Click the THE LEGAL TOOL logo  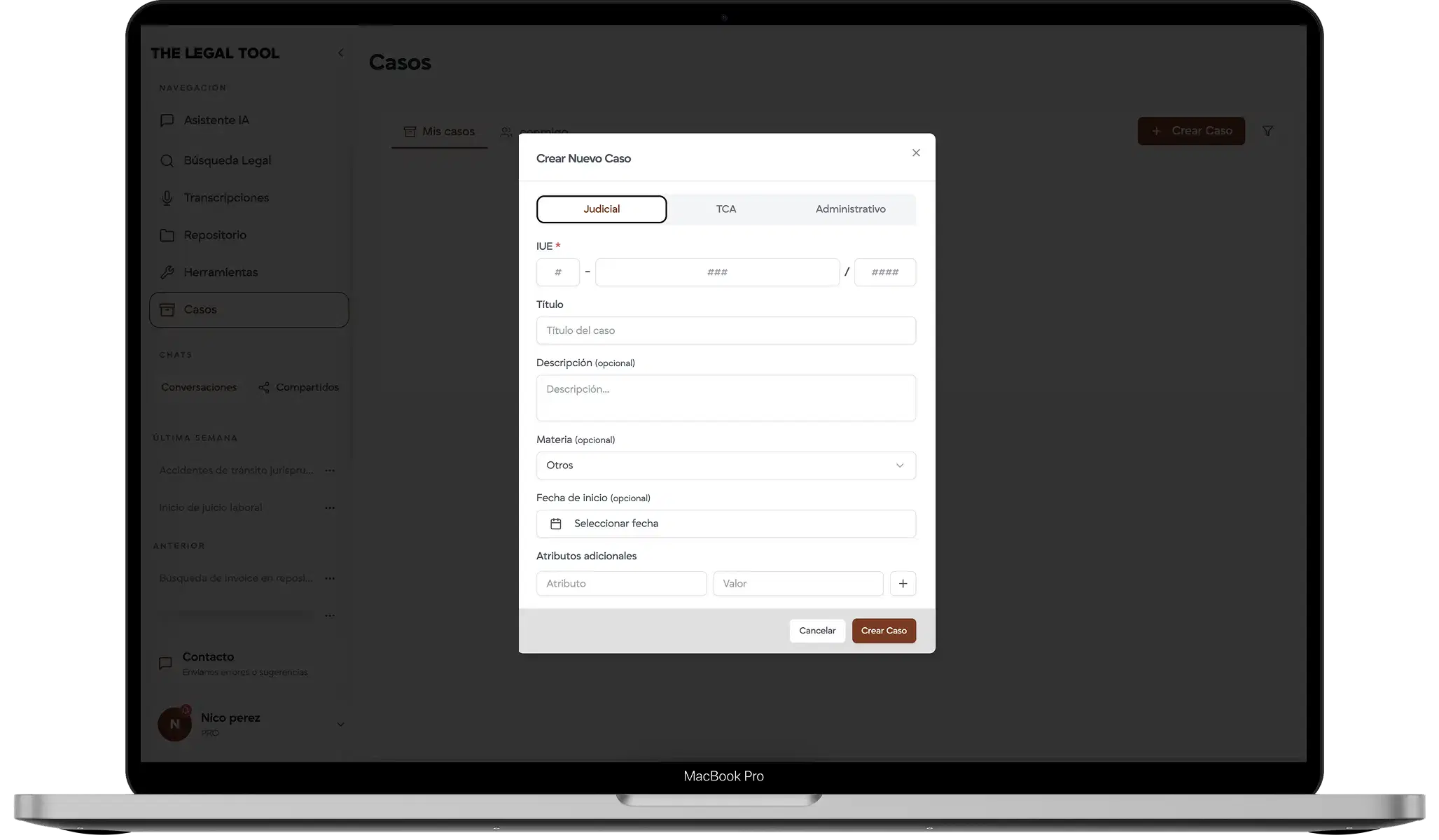pos(215,53)
